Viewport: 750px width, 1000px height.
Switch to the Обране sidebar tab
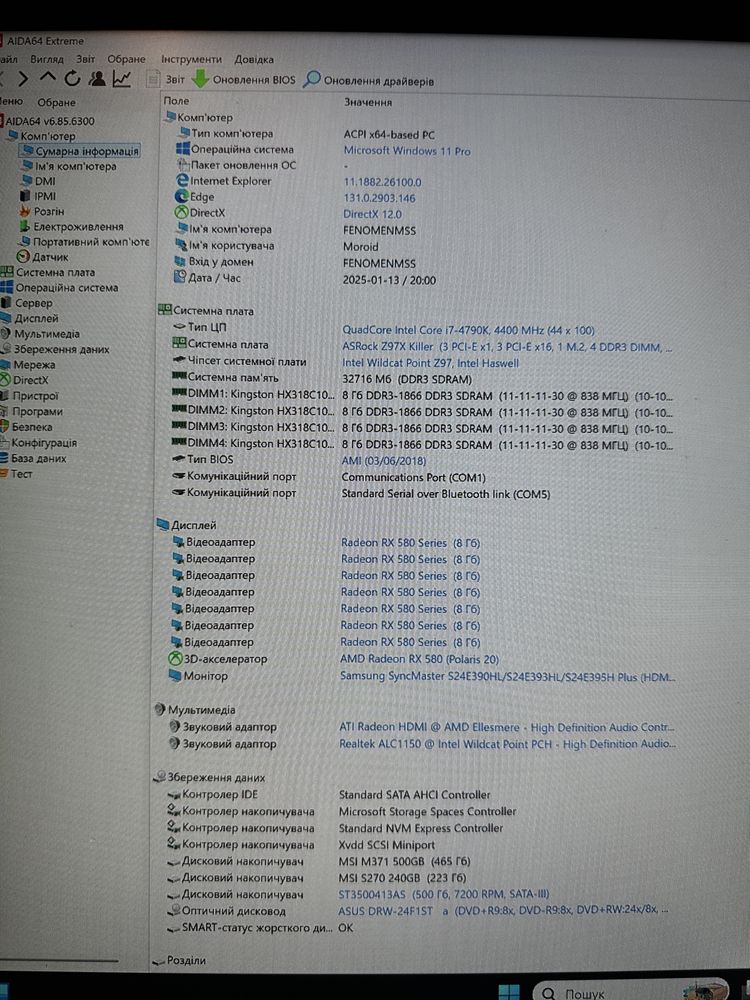(56, 102)
